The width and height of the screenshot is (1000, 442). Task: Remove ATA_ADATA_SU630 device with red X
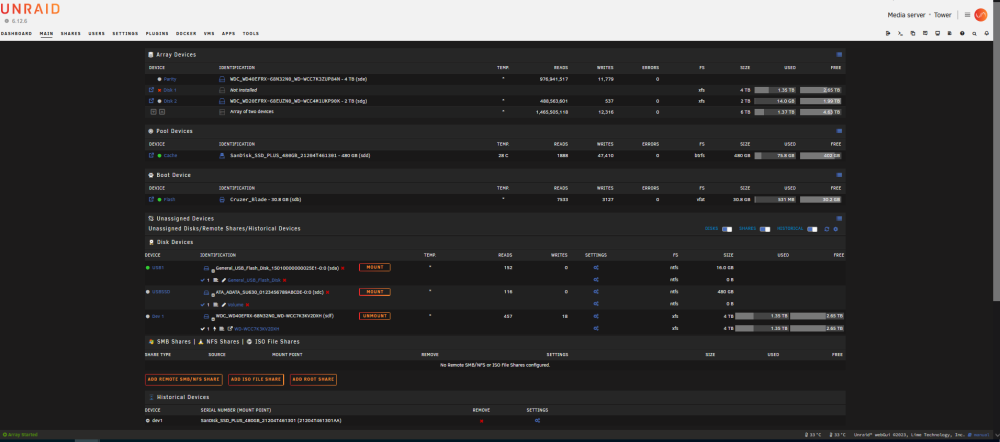tap(327, 293)
